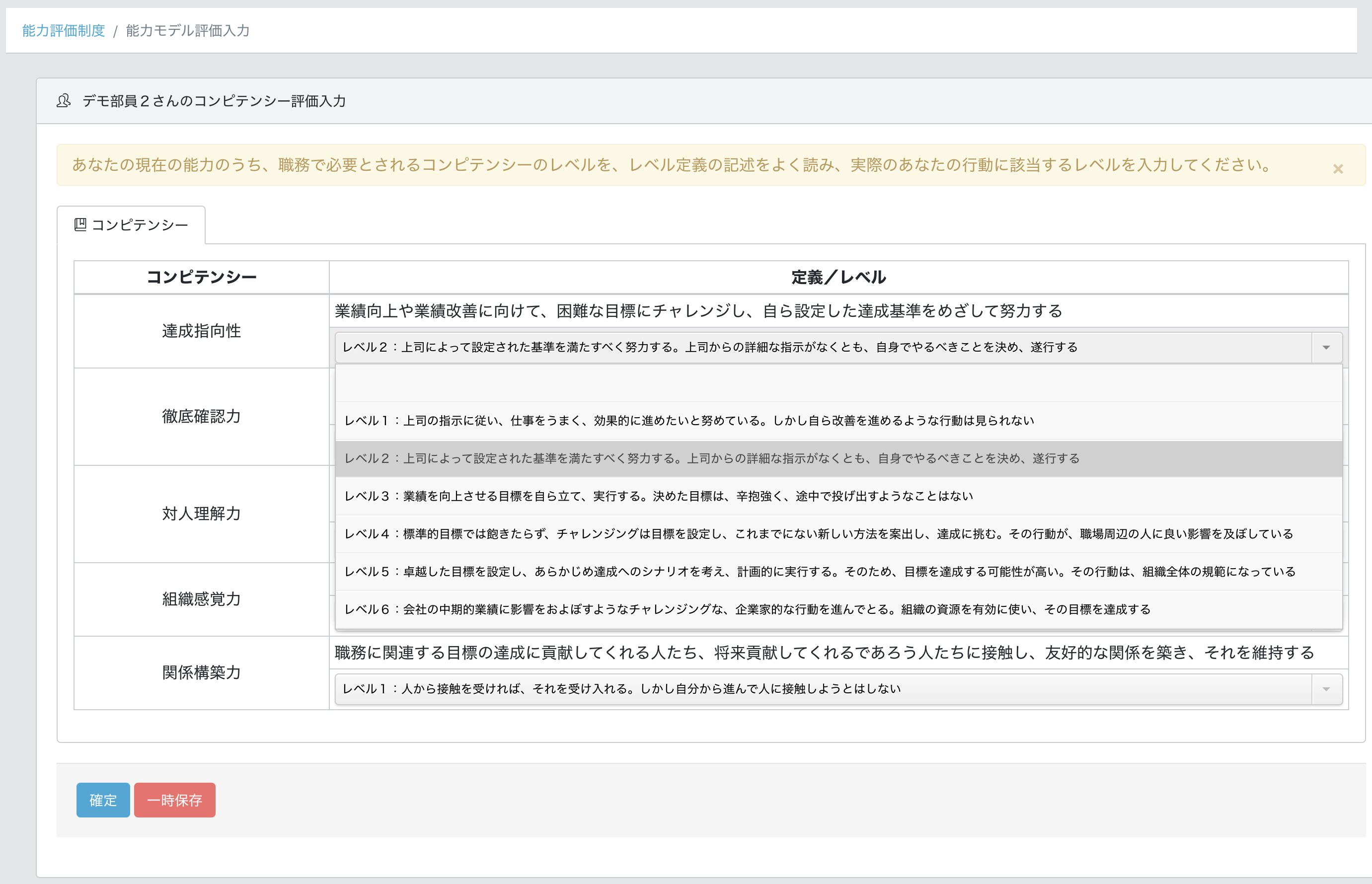
Task: Click the 能力モデル評価入力 breadcrumb text
Action: [188, 30]
